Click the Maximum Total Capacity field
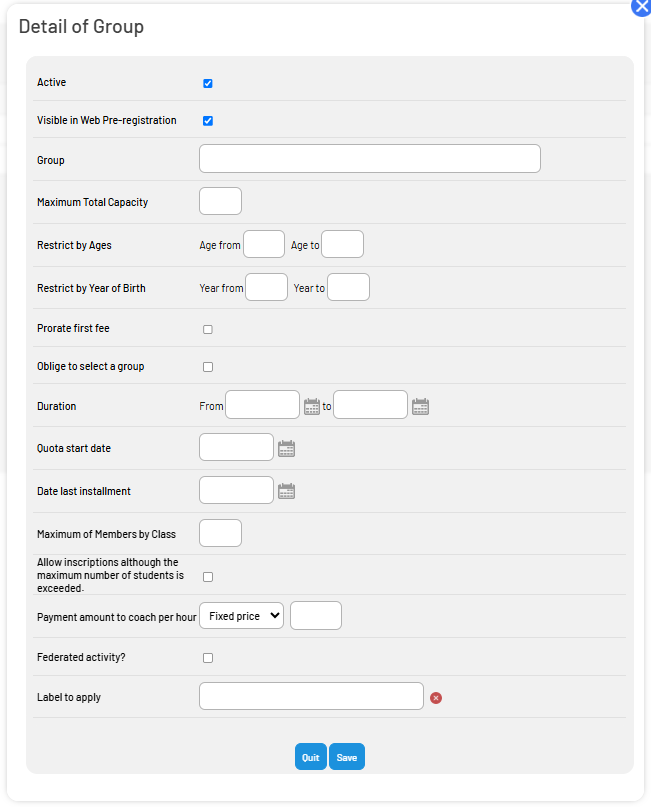Viewport: 651px width, 807px height. (220, 201)
